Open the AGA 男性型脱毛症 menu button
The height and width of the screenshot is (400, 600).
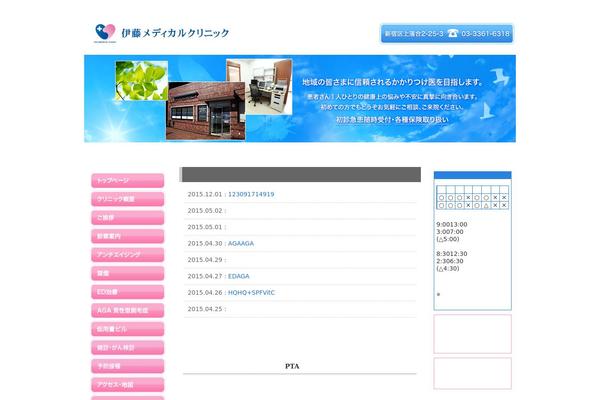pyautogui.click(x=127, y=310)
